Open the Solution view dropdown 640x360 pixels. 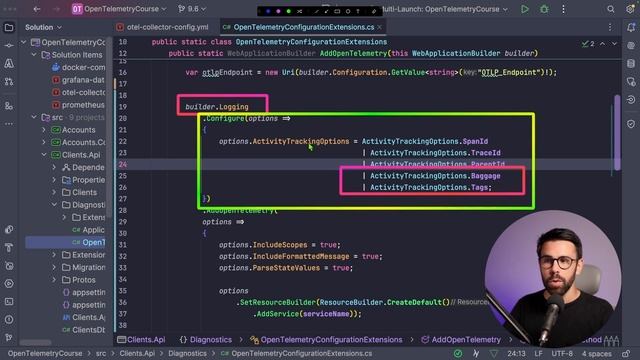pos(43,27)
